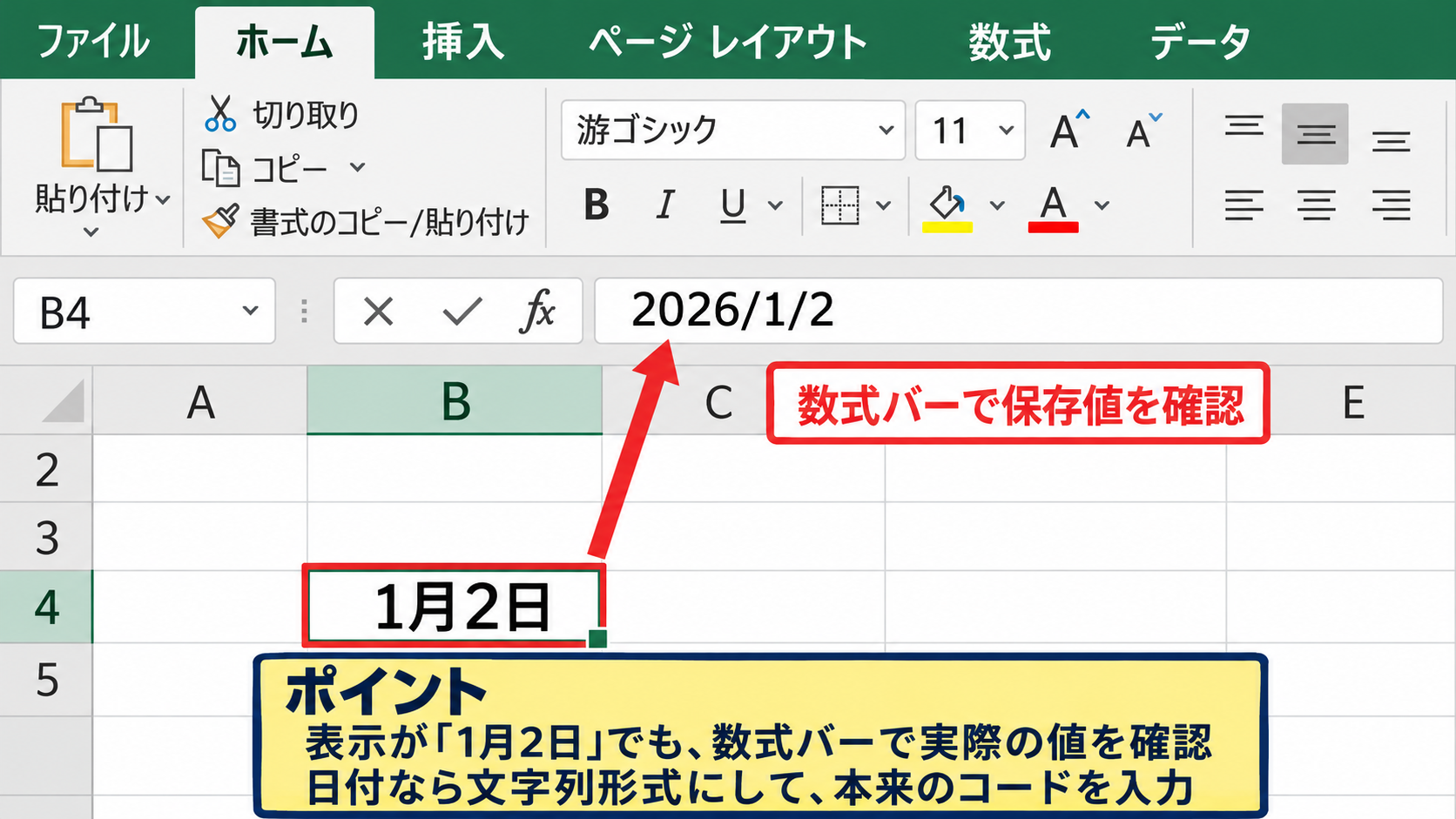The height and width of the screenshot is (819, 1456).
Task: Open the Name Box B4 dropdown
Action: click(251, 311)
